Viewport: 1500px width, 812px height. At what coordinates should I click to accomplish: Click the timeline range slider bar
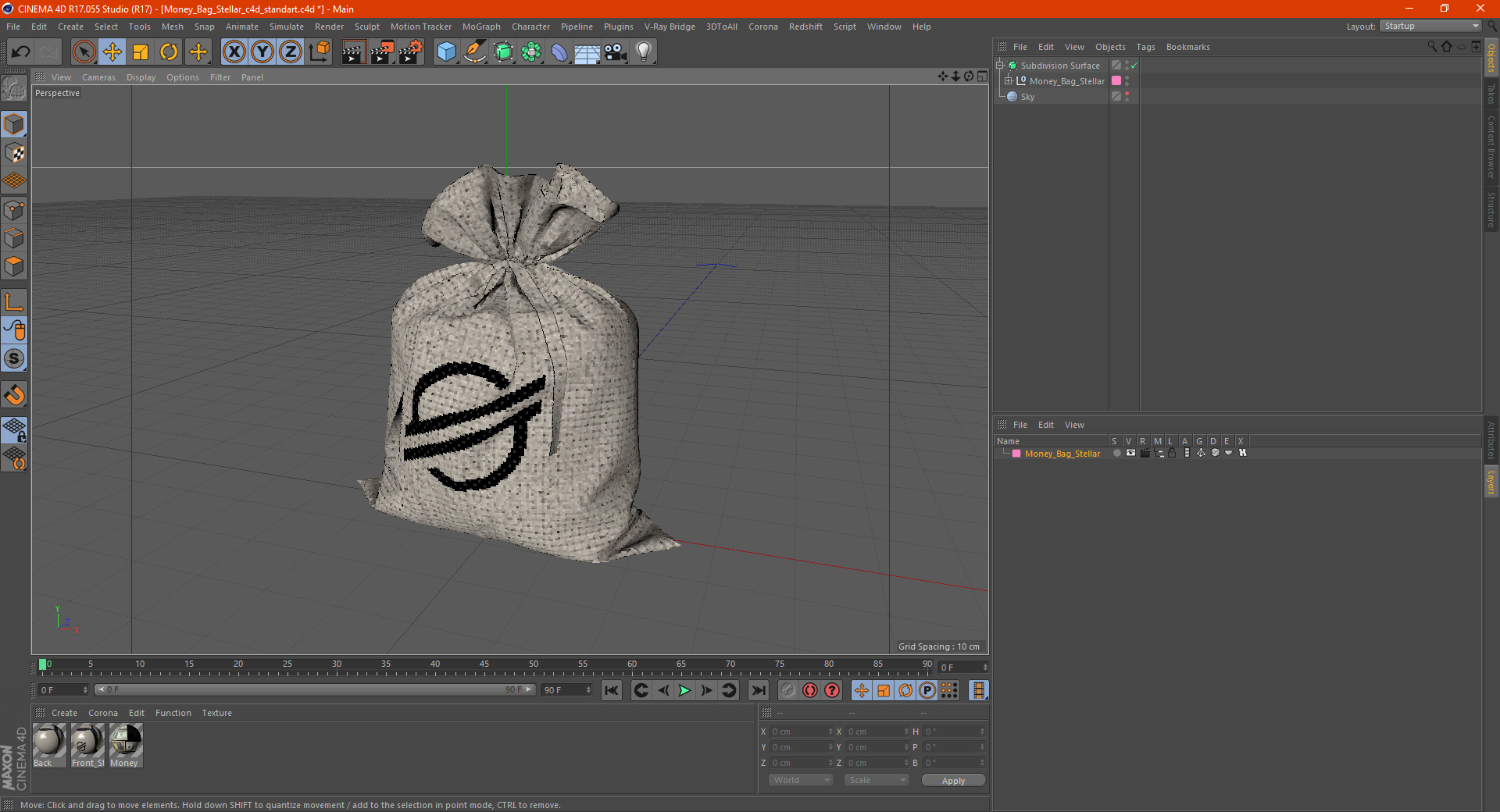point(315,689)
